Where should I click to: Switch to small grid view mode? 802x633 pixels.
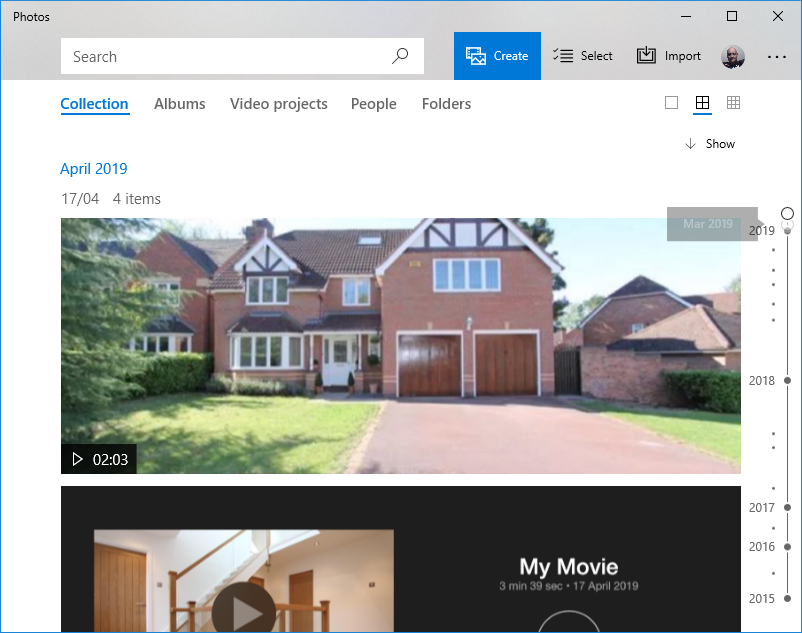pos(733,103)
